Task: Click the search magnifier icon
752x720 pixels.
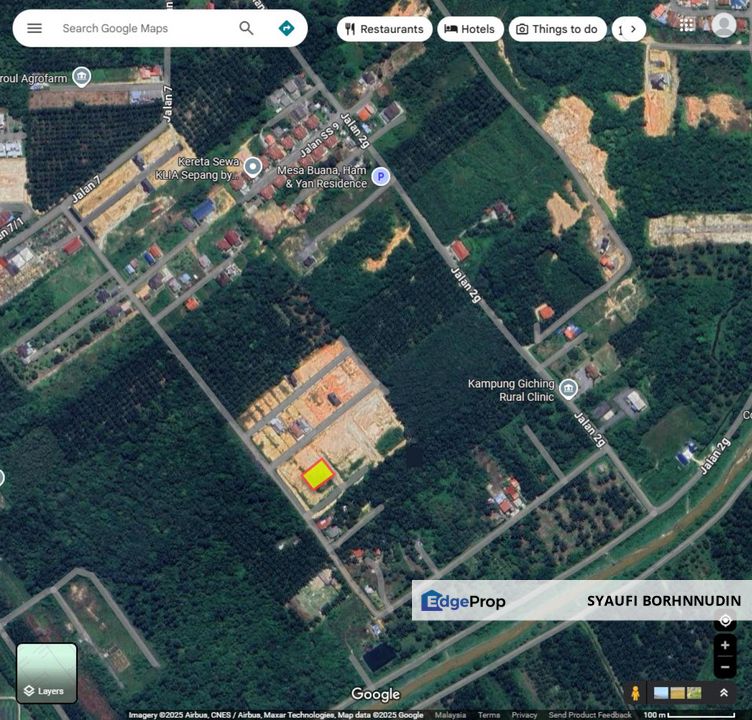Action: [x=246, y=28]
